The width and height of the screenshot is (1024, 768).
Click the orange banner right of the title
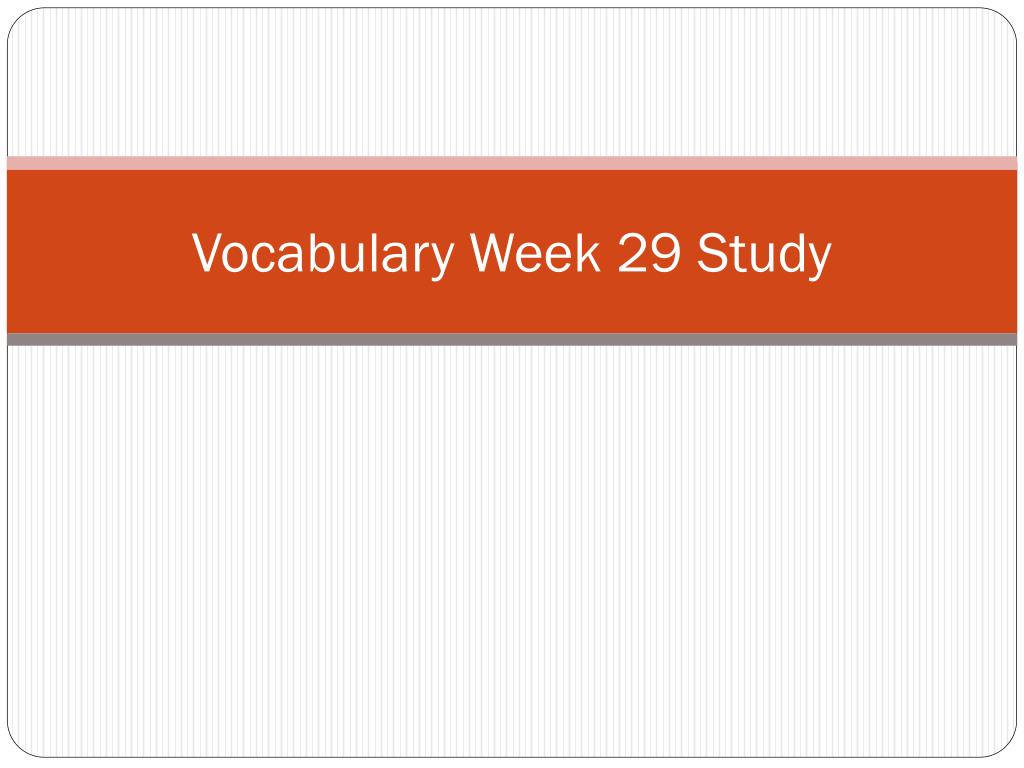point(924,251)
